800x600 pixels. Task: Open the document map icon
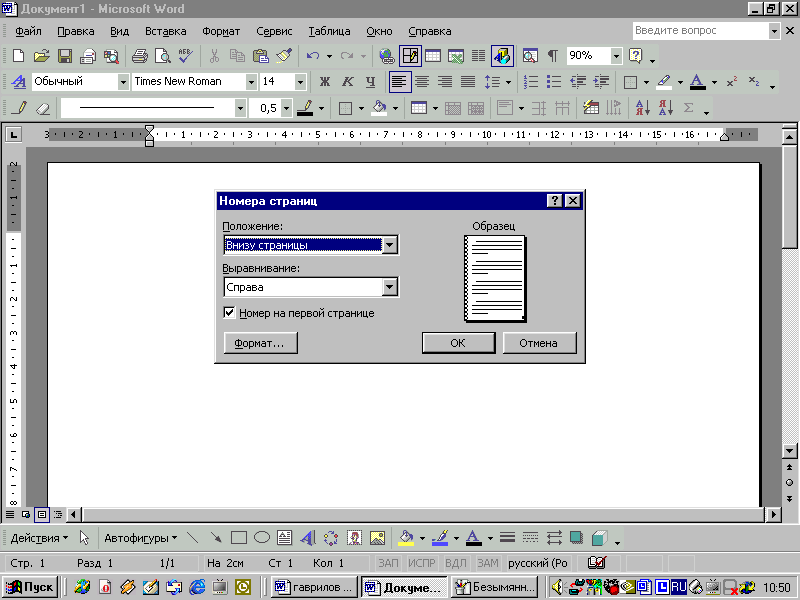[x=530, y=56]
